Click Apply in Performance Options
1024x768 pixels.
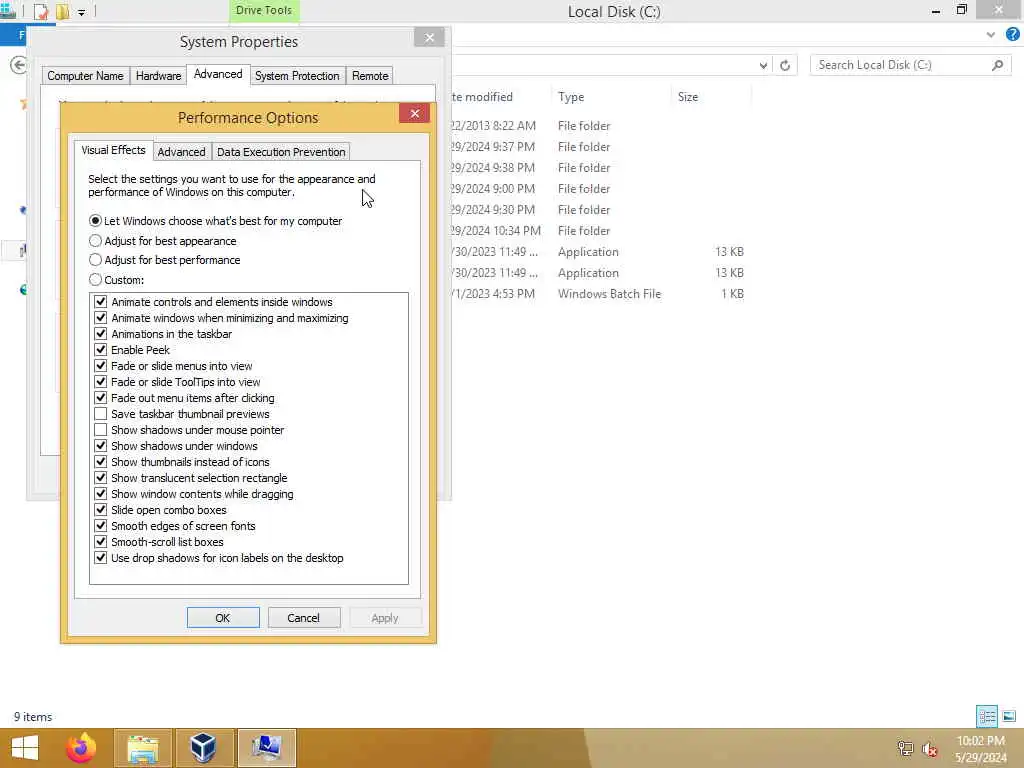385,618
